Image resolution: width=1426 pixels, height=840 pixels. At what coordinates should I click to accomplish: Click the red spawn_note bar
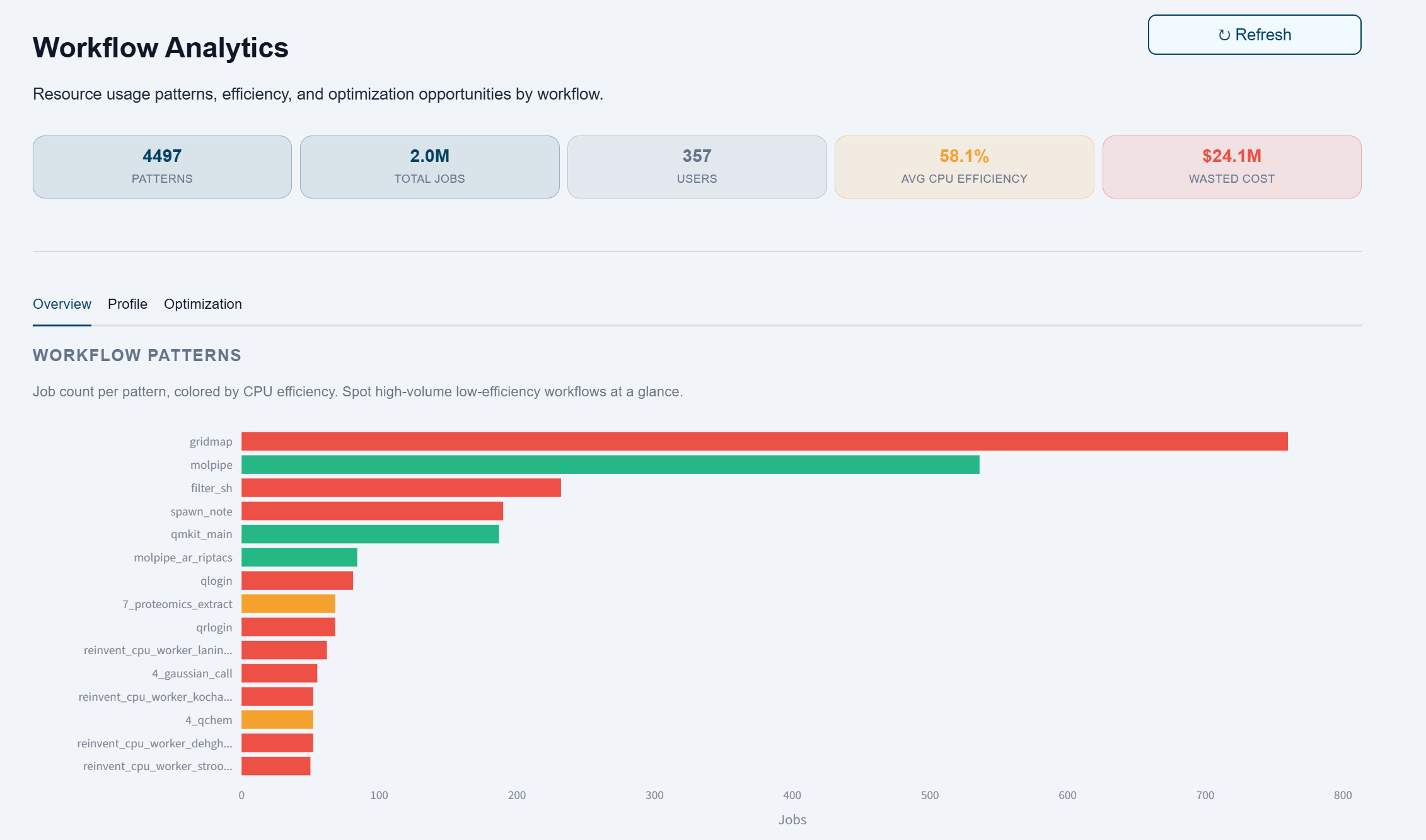pos(372,511)
